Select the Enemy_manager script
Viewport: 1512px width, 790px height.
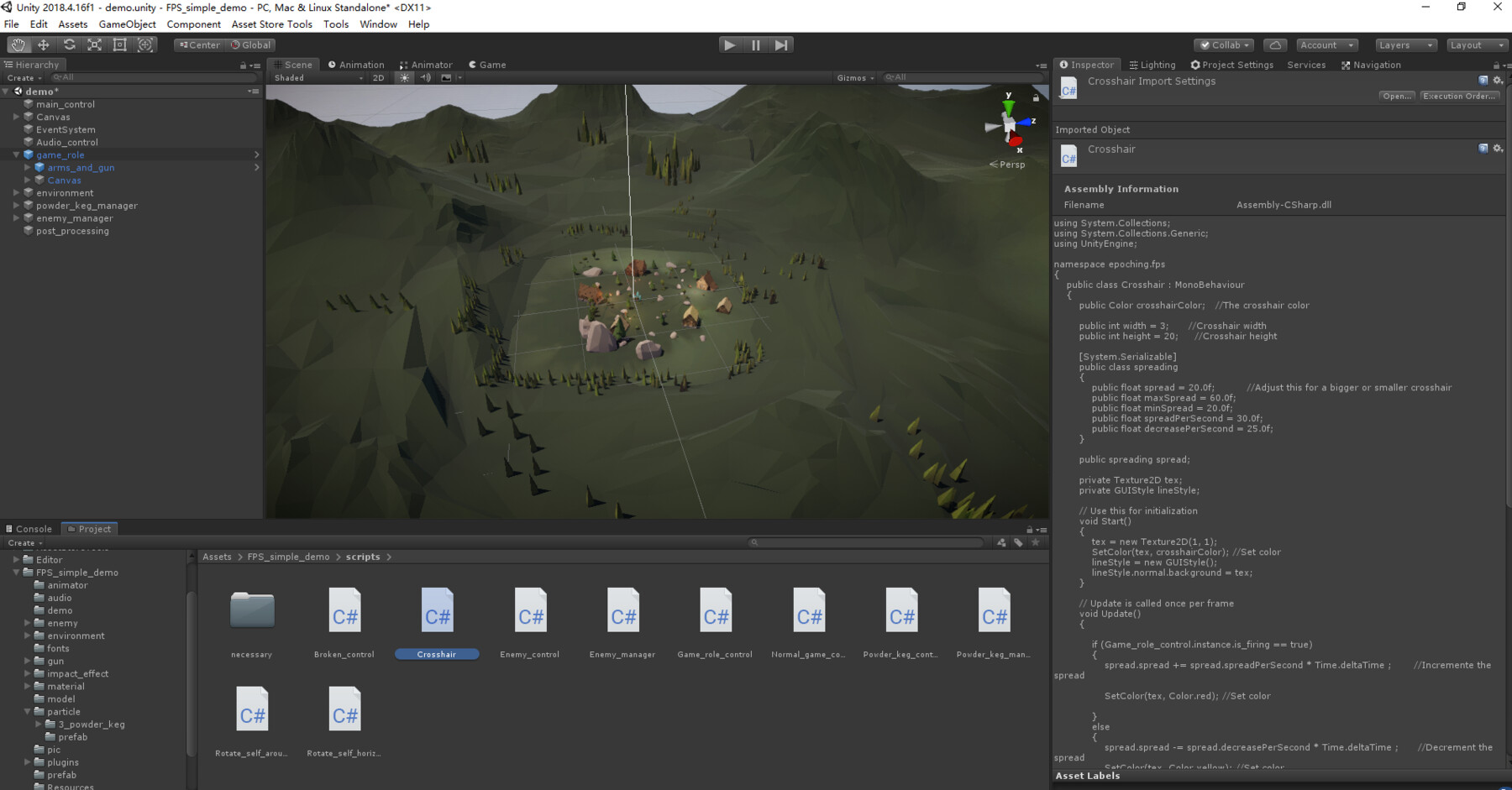click(622, 622)
